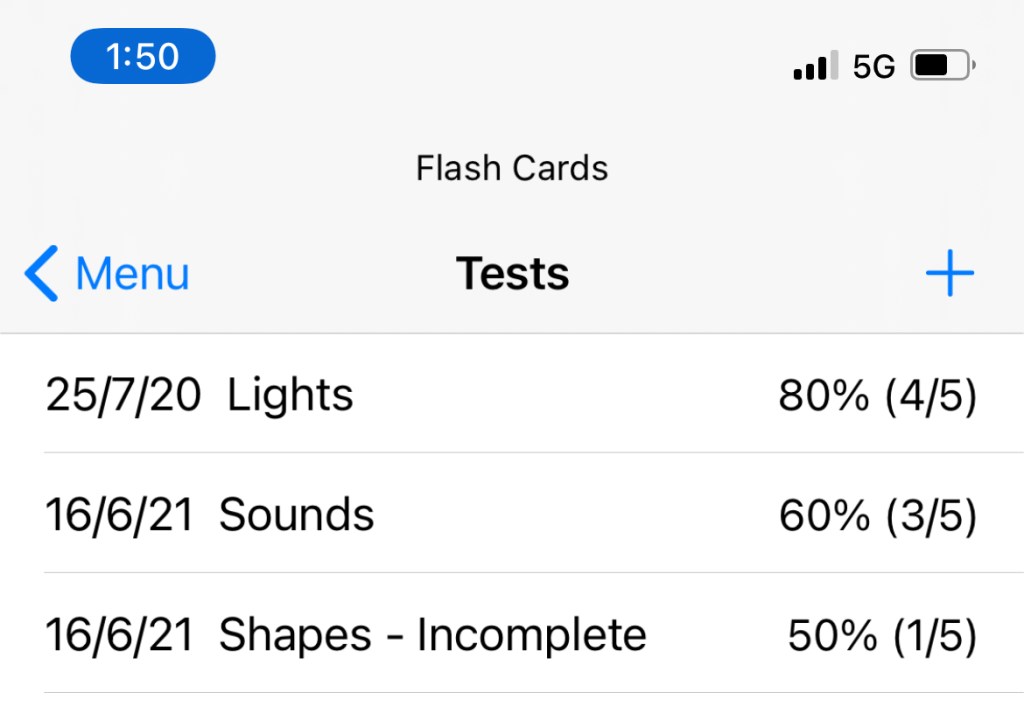Tap the dash between Shapes and Incomplete
The image size is (1024, 728).
click(397, 638)
